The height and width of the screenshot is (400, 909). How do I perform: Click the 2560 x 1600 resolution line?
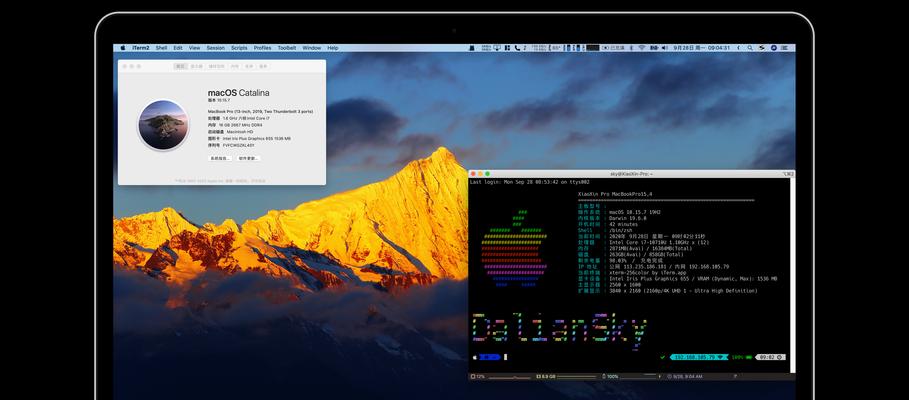[607, 285]
